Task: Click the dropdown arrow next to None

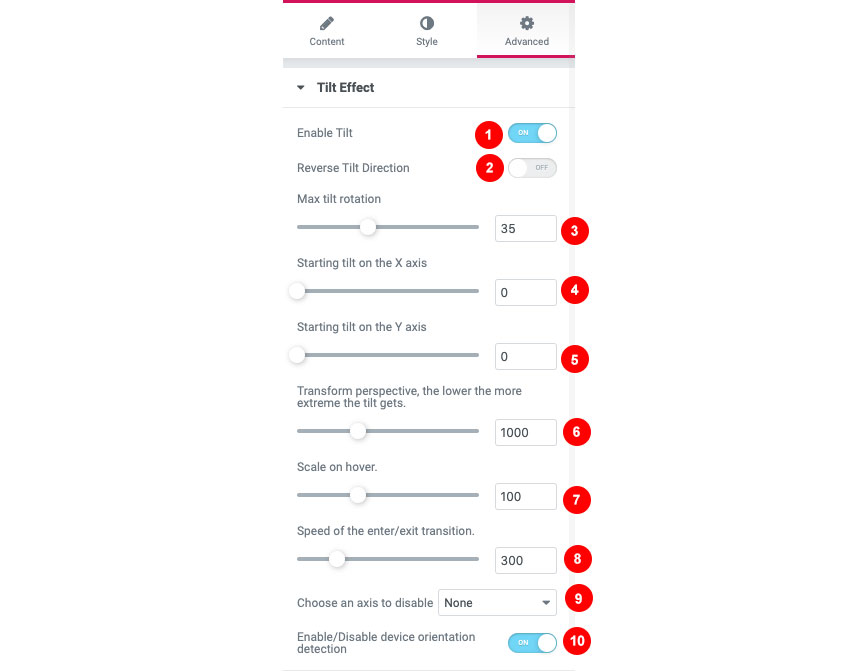Action: coord(546,603)
